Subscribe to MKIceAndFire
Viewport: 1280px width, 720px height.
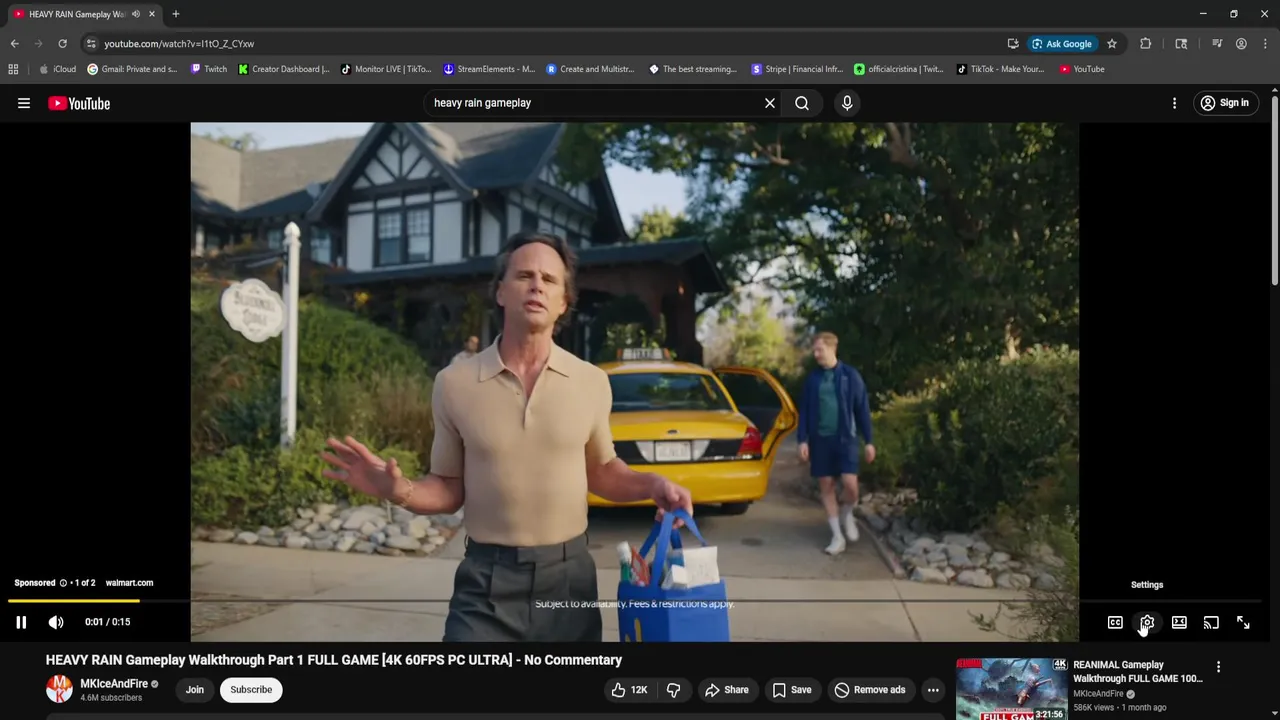251,689
